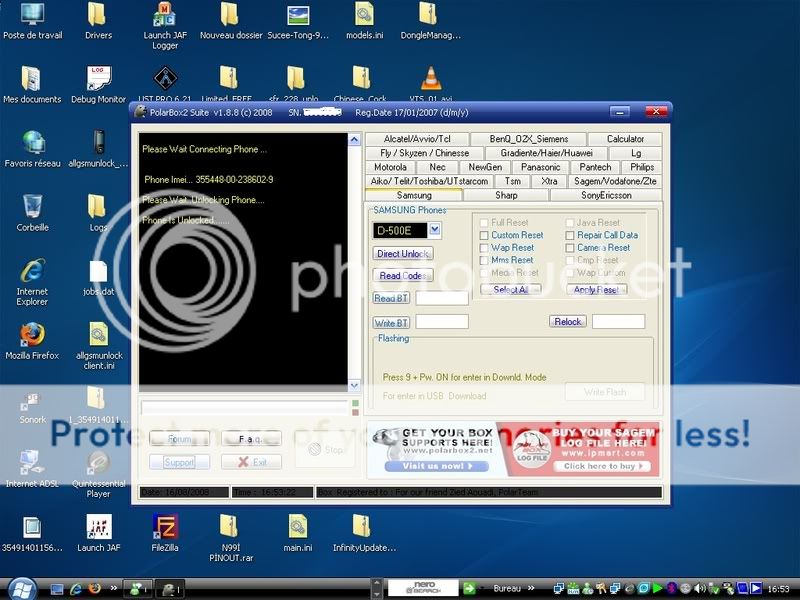Click log panel scrollbar down arrow
The width and height of the screenshot is (800, 600).
(x=354, y=385)
